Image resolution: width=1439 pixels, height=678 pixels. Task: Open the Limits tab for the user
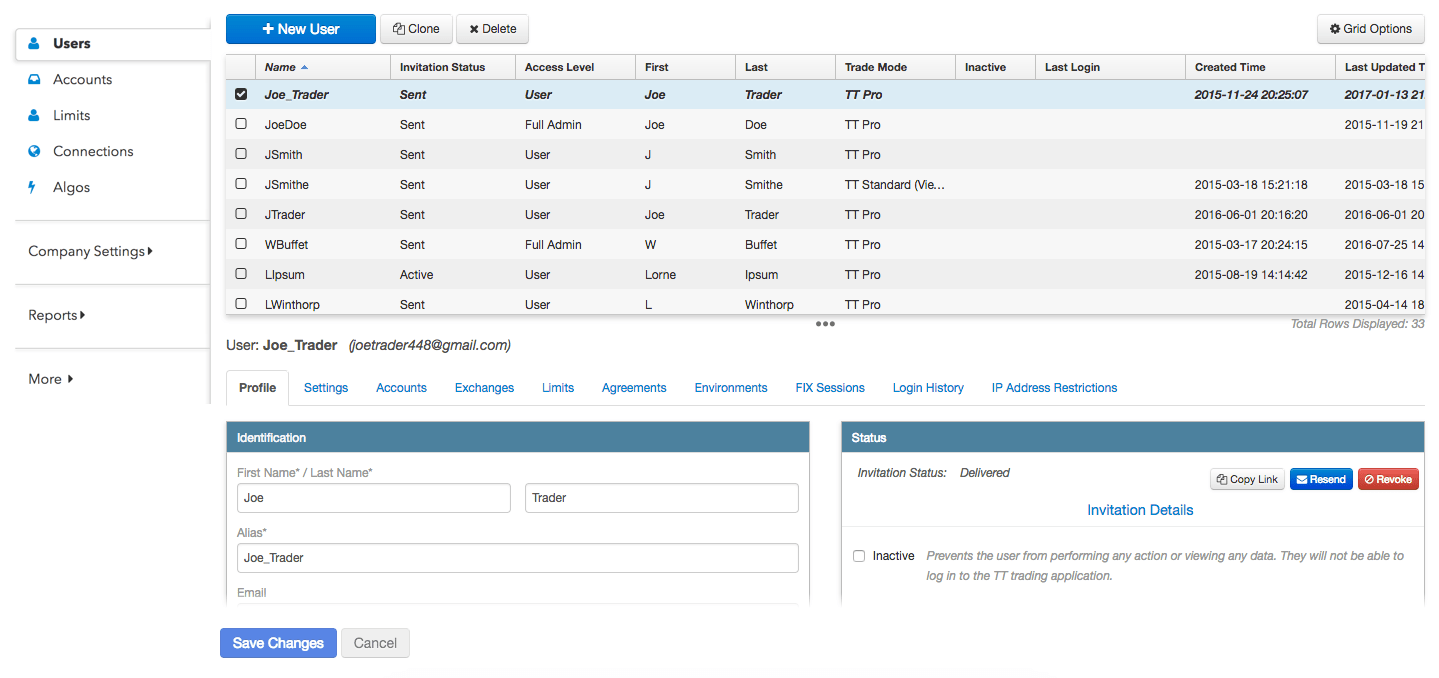click(x=558, y=388)
